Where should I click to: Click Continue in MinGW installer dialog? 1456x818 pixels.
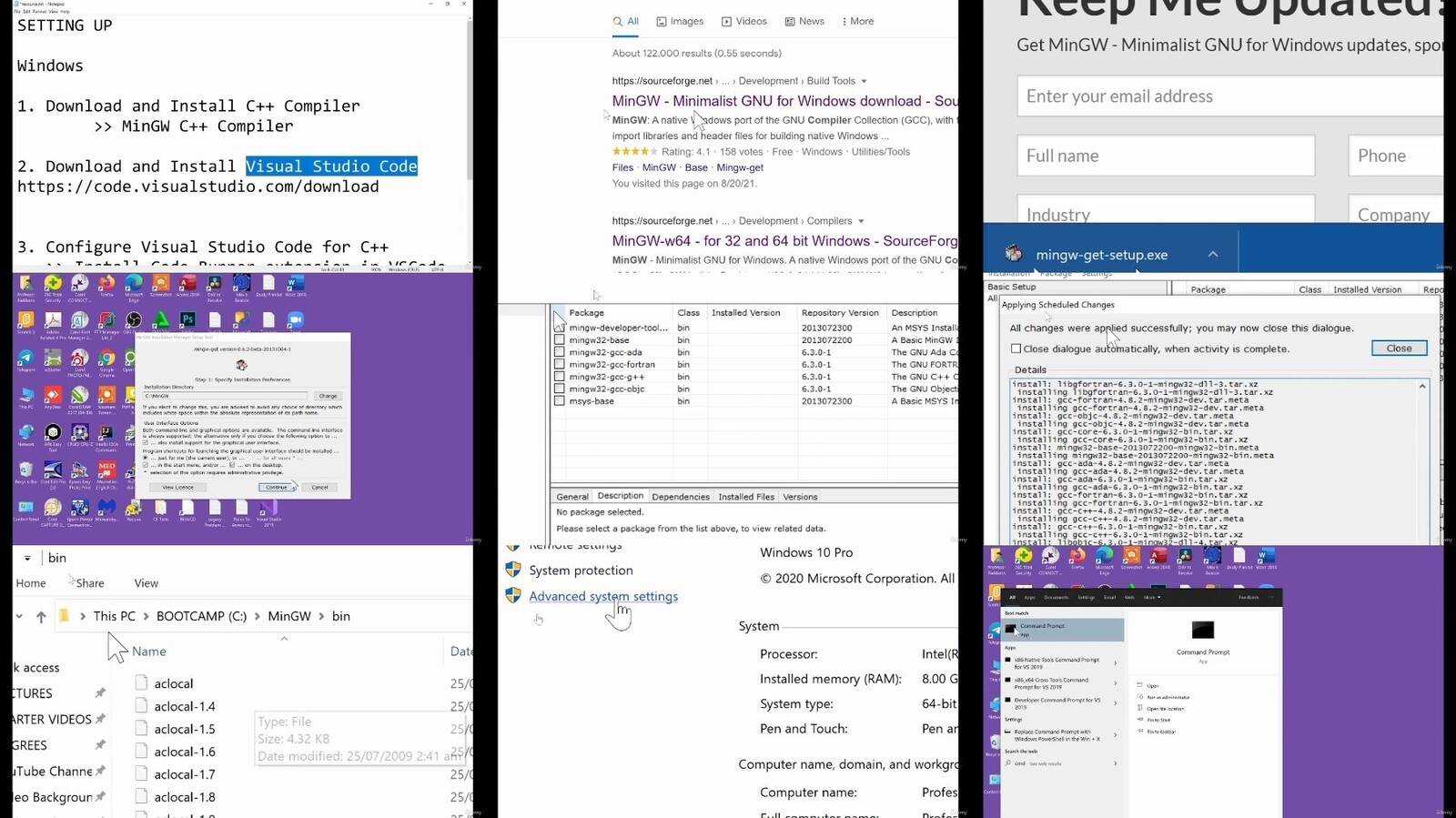click(x=277, y=487)
